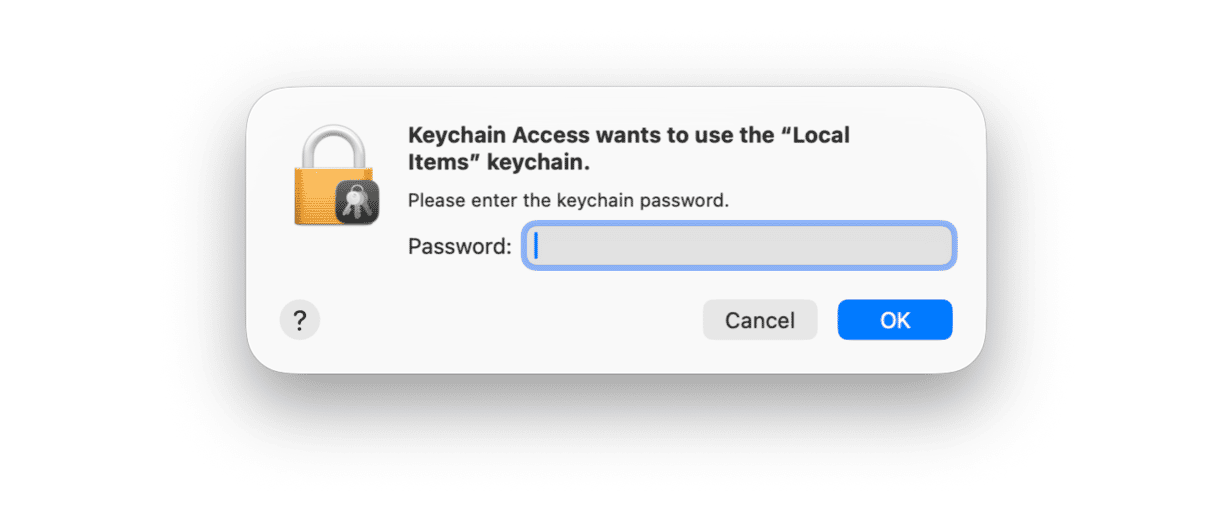Confirm with the blue OK button
The width and height of the screenshot is (1216, 511).
(895, 320)
